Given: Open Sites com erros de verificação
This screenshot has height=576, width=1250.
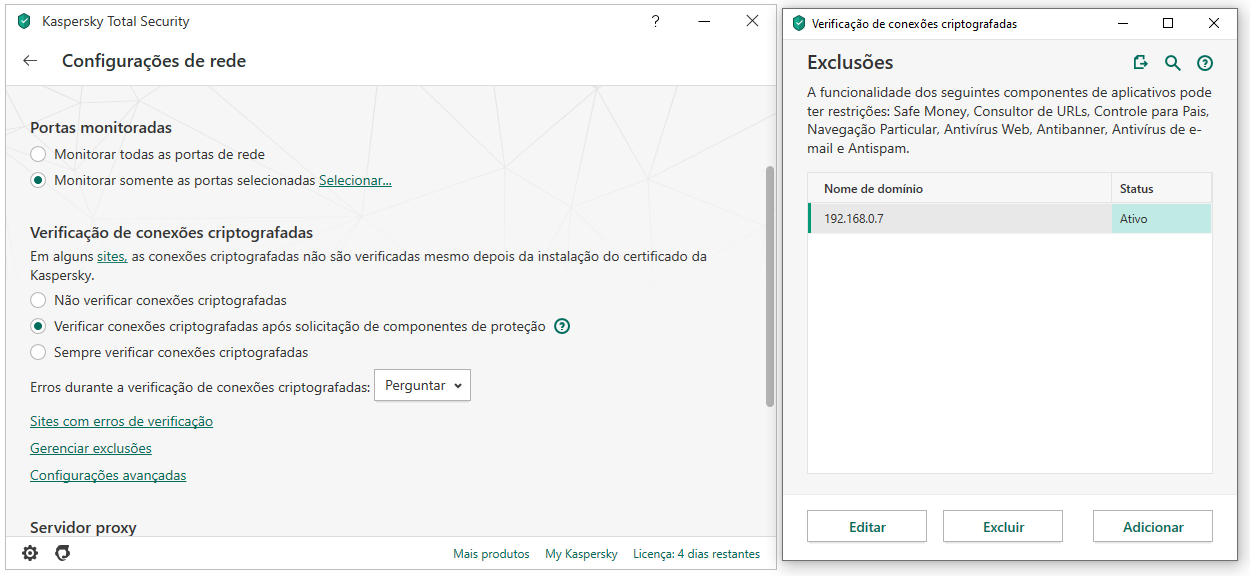Looking at the screenshot, I should (x=121, y=422).
